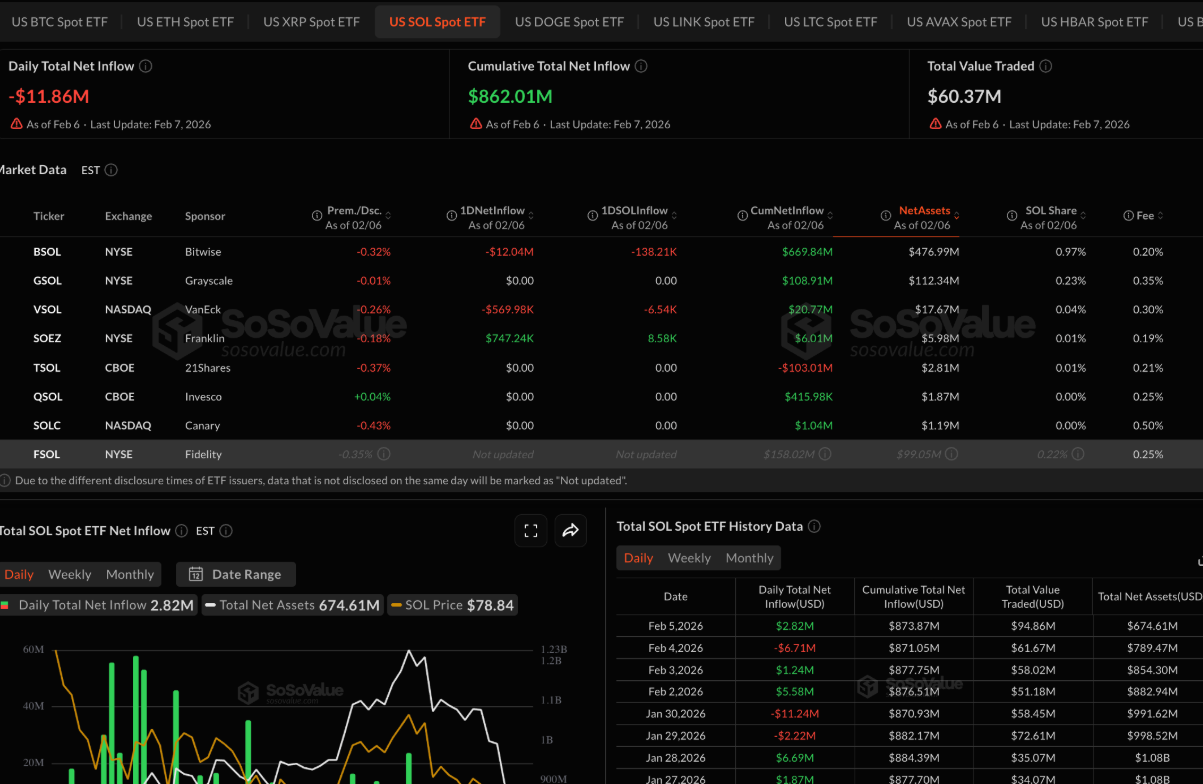Click info icon next to Total Value Traded
Viewport: 1203px width, 784px height.
1045,66
